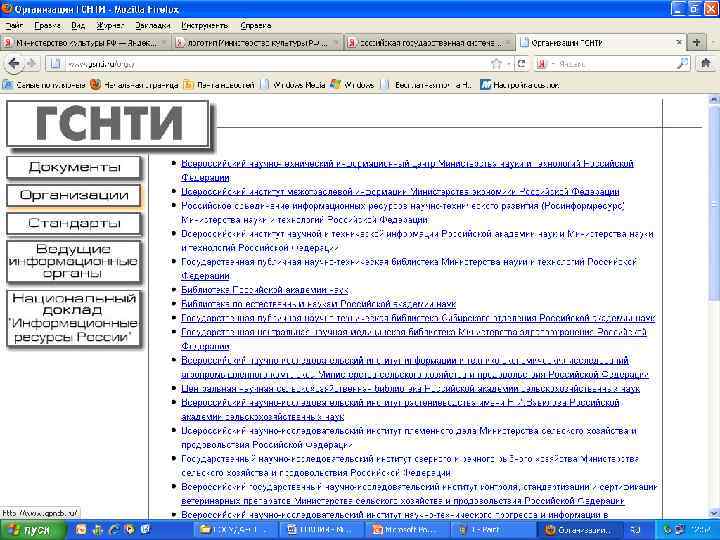Screen dimensions: 720x540
Task: Open the Организации section button
Action: coord(74,196)
